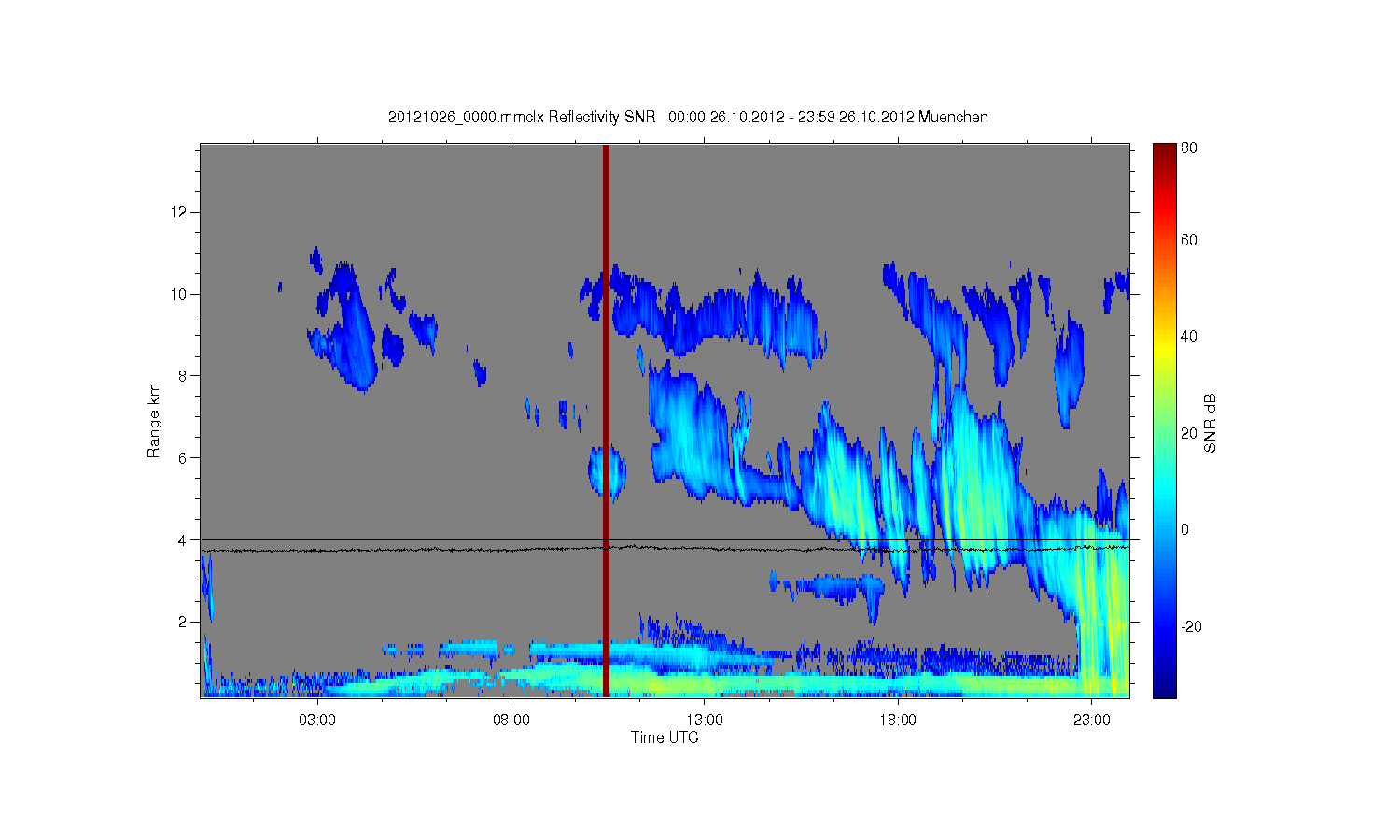Click the '20' colorbar value label
This screenshot has width=1400, height=840.
(x=1189, y=433)
